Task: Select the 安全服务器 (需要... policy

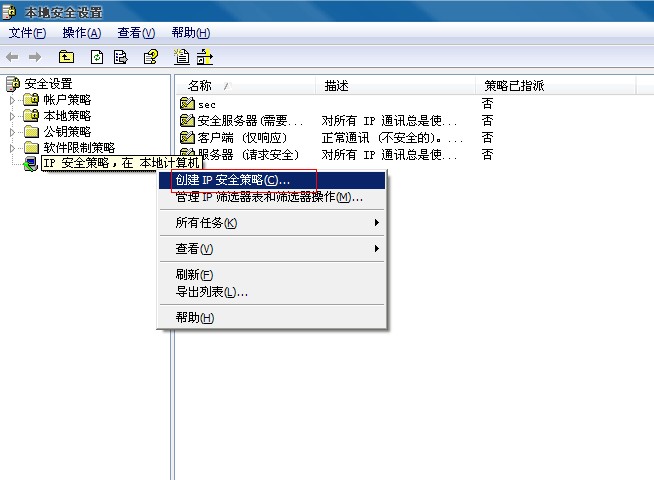Action: [x=250, y=121]
